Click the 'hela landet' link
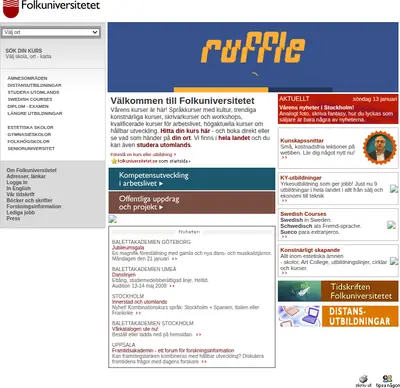Screen dimensions: 400x388 [234, 138]
